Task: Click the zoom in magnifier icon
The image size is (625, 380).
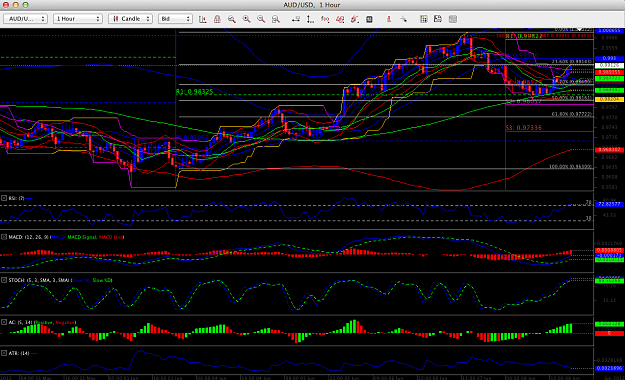Action: 246,19
